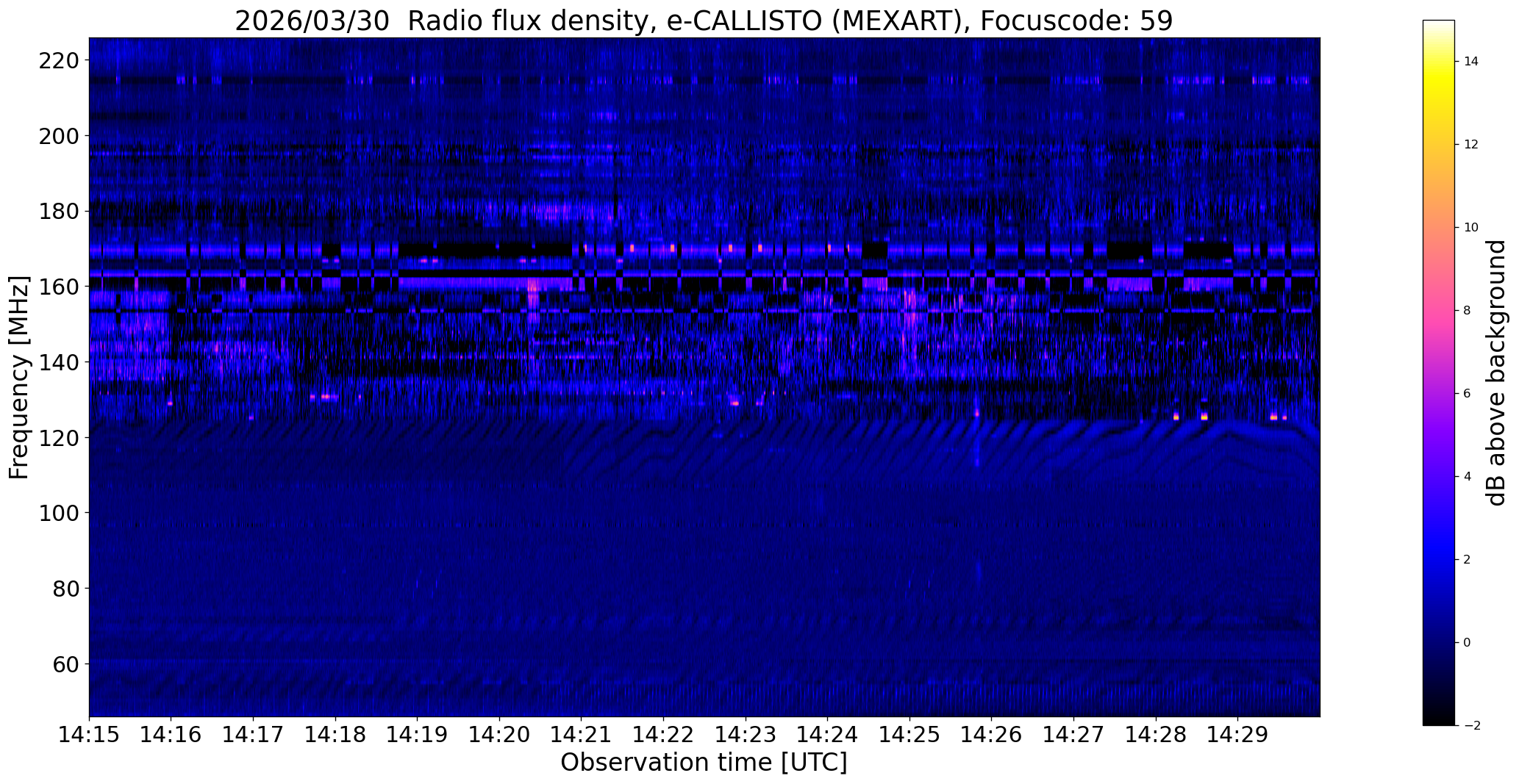Select the 14:20 time tick label
The height and width of the screenshot is (784, 1519).
499,735
